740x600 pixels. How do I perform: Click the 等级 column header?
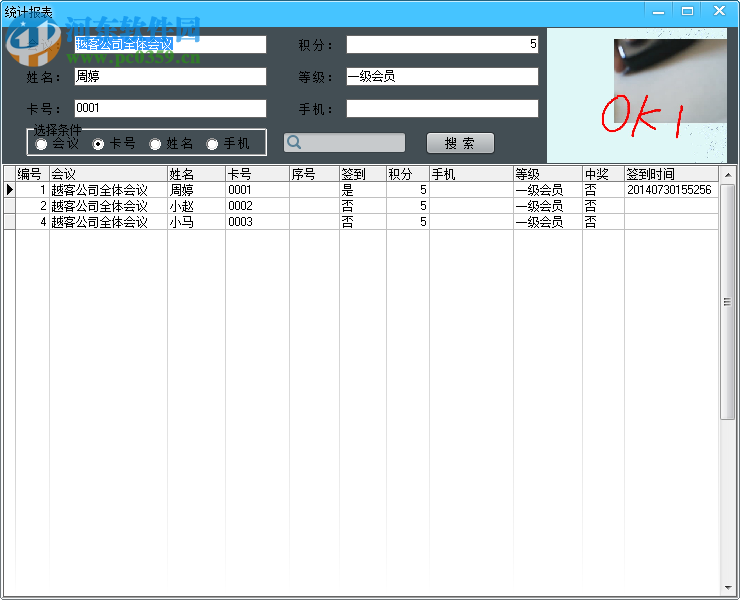pyautogui.click(x=548, y=174)
